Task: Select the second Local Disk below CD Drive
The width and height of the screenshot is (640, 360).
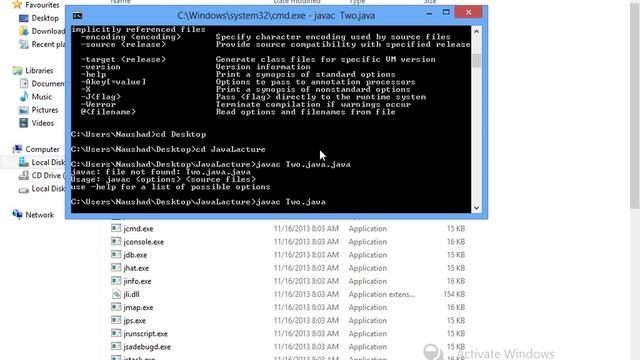Action: tap(48, 189)
